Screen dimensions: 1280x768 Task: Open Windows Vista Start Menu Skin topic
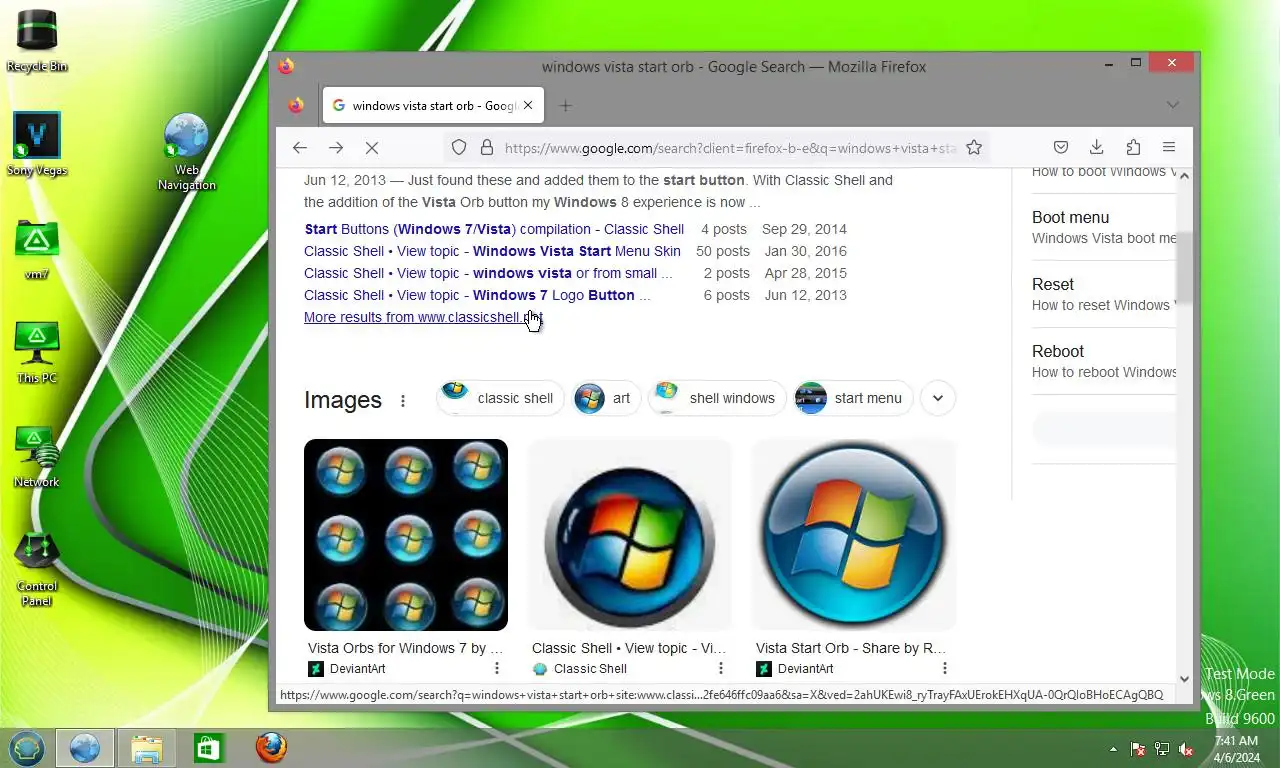pyautogui.click(x=492, y=251)
